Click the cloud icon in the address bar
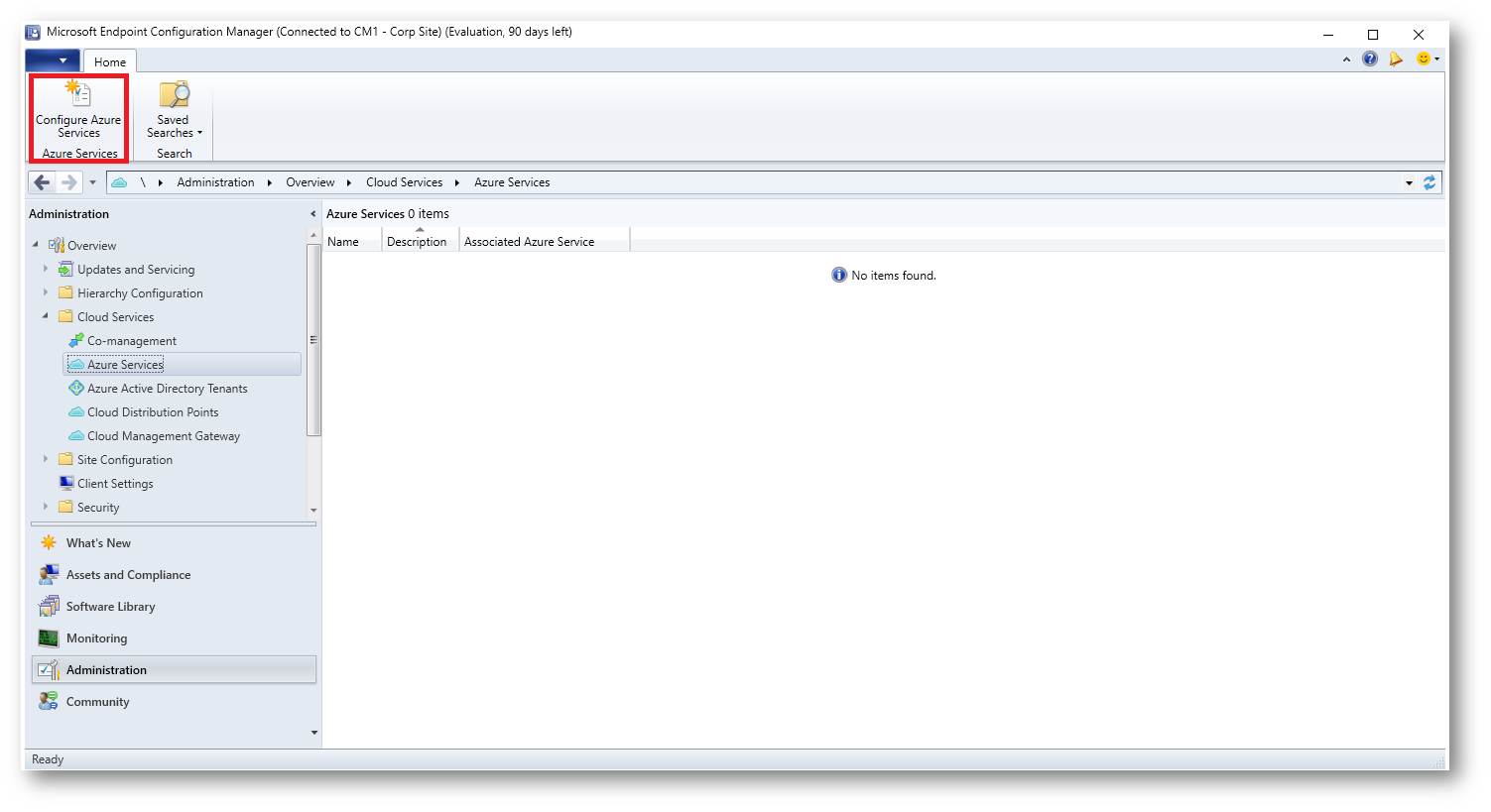The width and height of the screenshot is (1491, 812). pos(119,182)
